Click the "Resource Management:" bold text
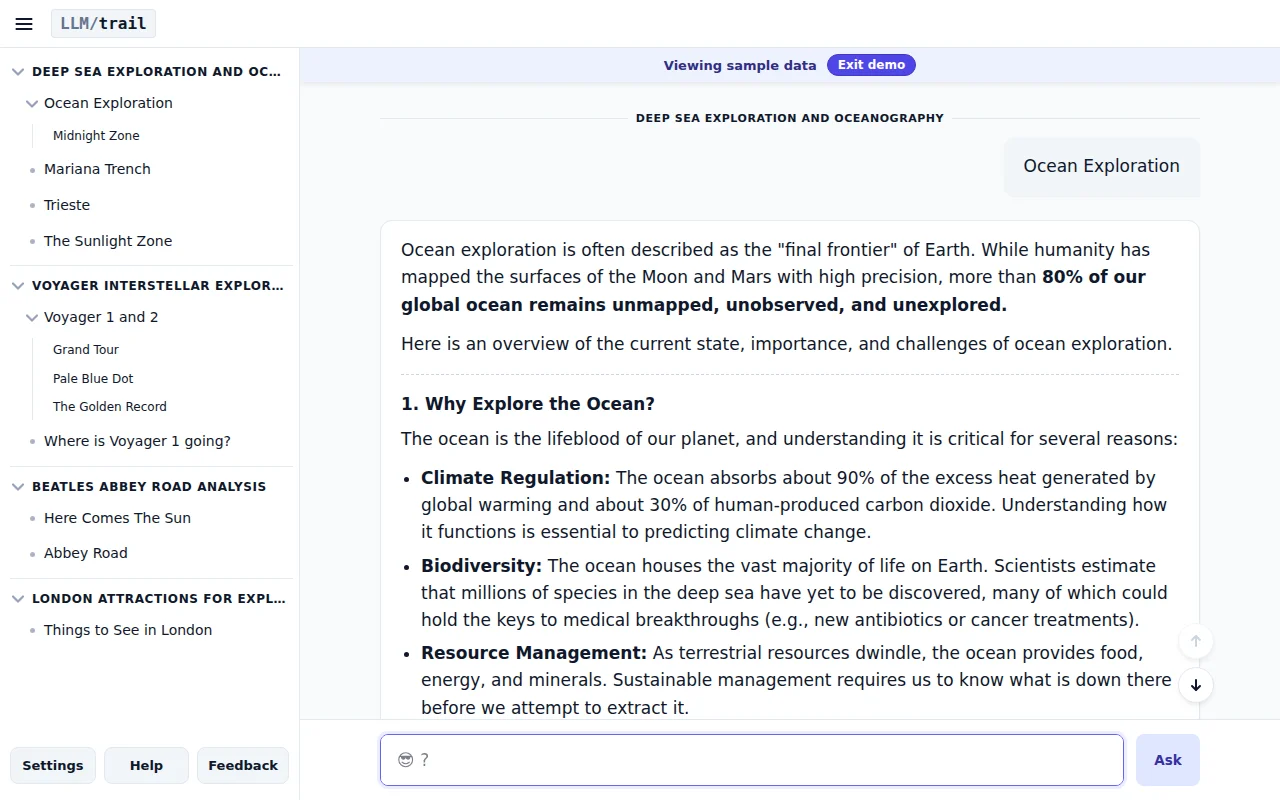Image resolution: width=1280 pixels, height=800 pixels. (x=534, y=653)
